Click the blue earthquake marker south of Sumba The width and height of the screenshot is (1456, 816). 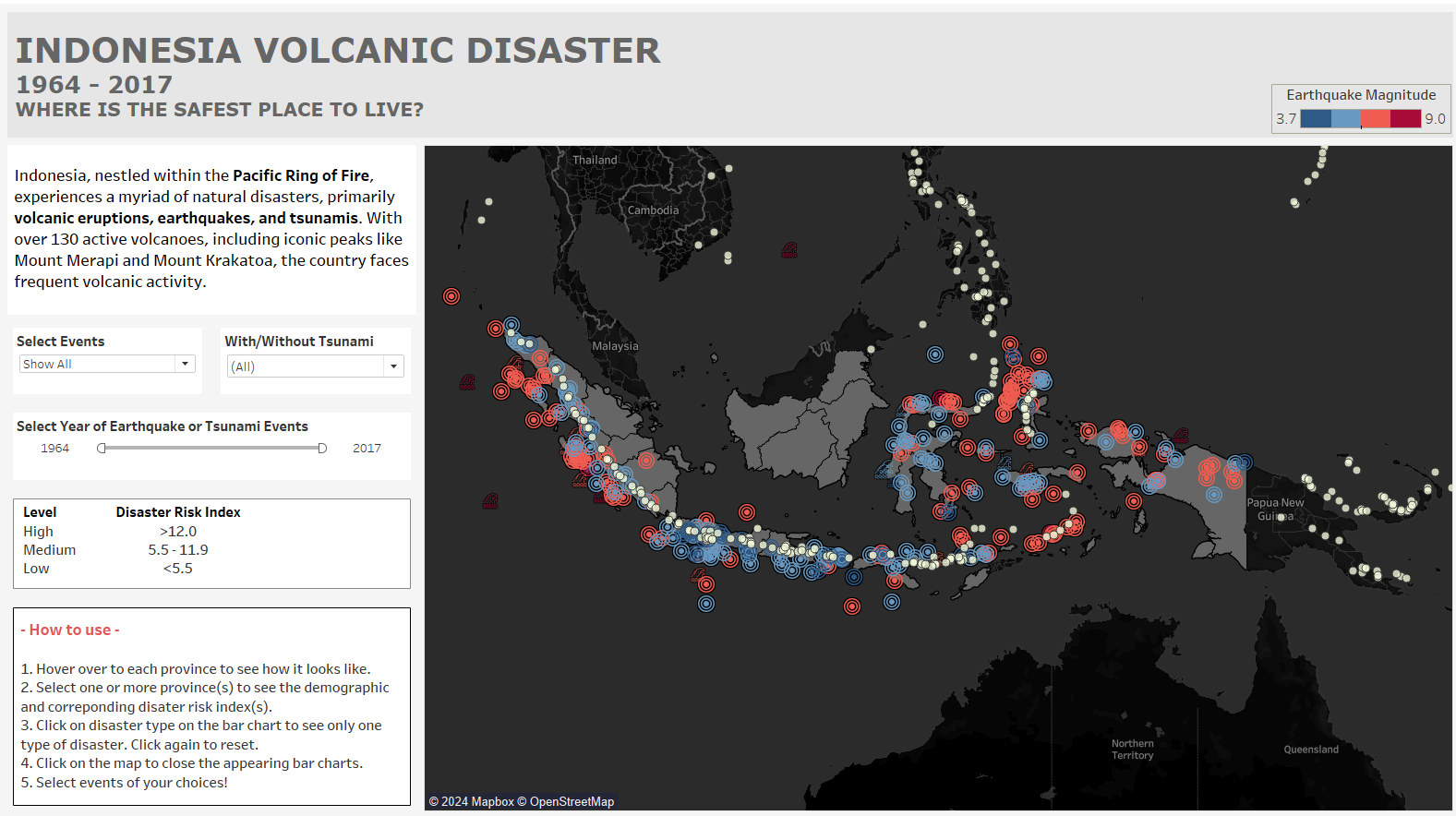click(892, 602)
